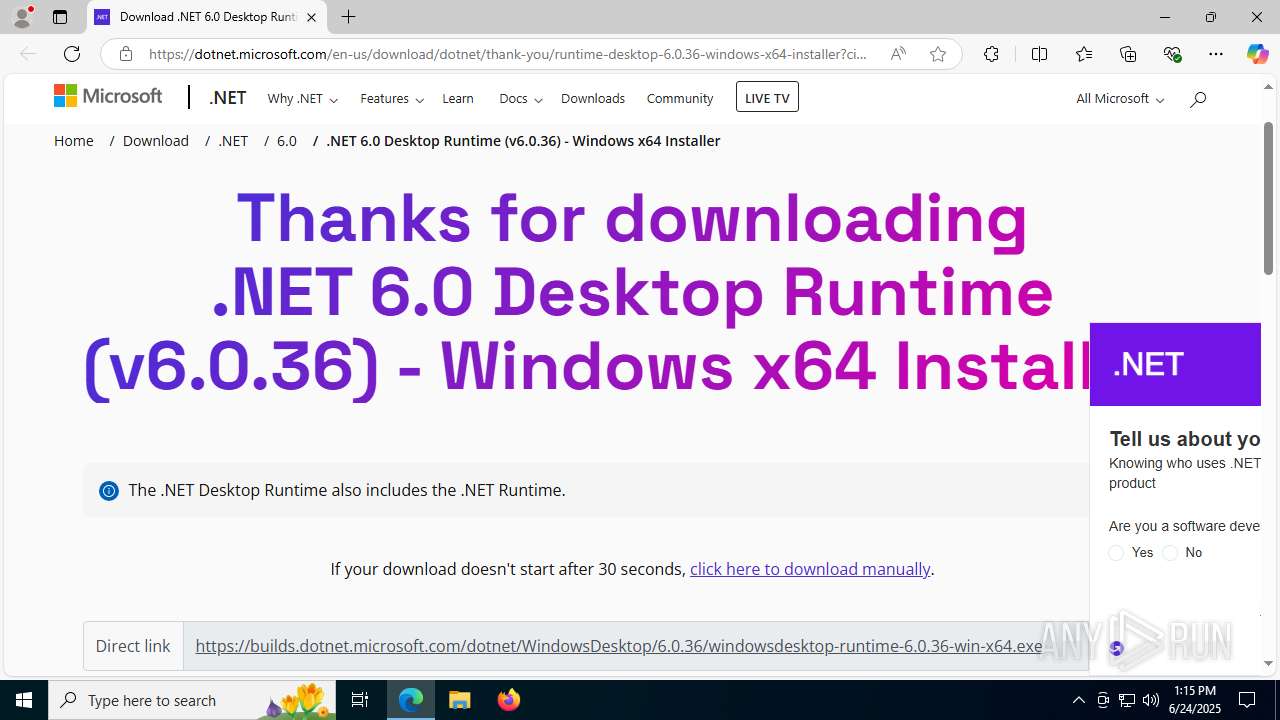Open Collections icon
Screen dimensions: 1280x720
click(1128, 54)
